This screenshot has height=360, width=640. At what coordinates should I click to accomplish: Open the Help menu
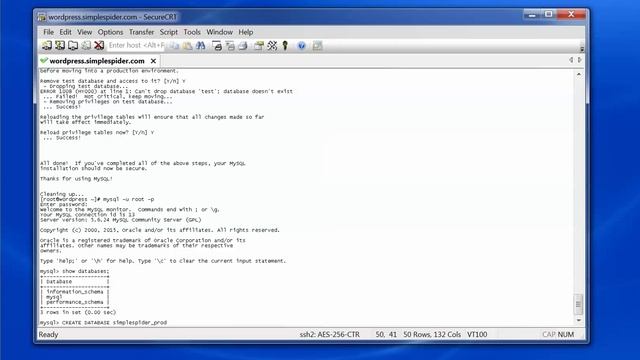point(246,32)
